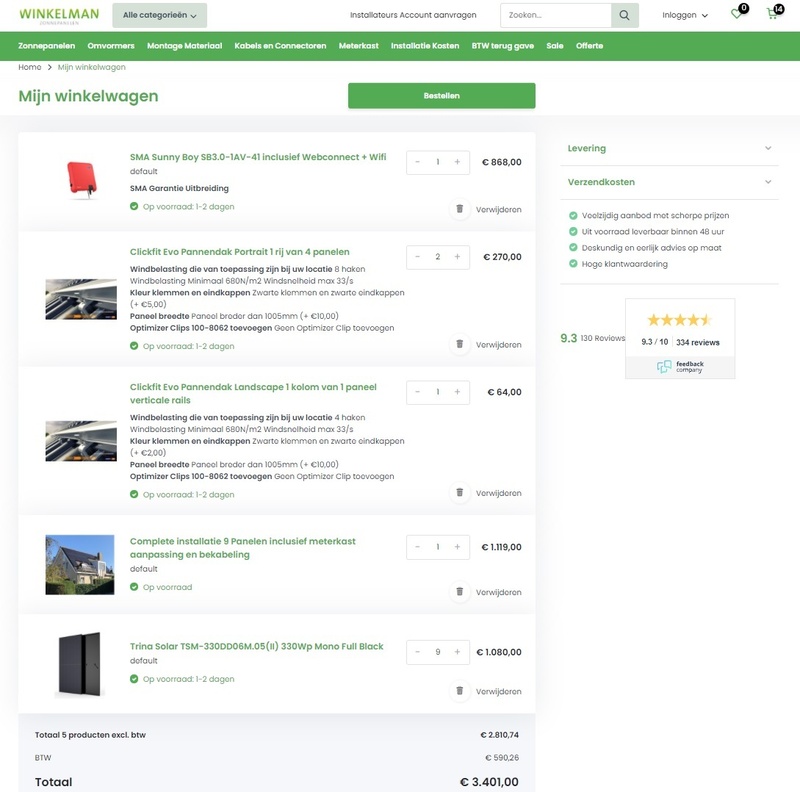The height and width of the screenshot is (792, 800).
Task: Open Omvormers menu
Action: point(111,46)
